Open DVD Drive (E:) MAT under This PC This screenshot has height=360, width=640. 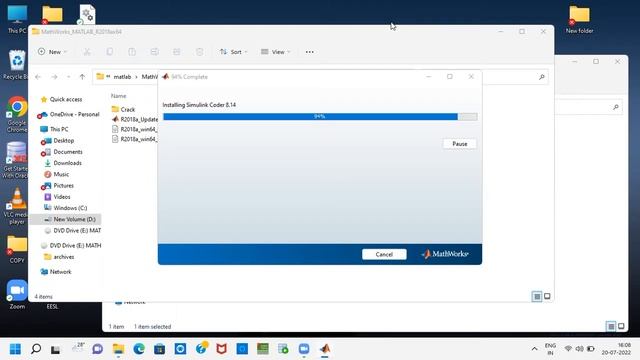77,231
